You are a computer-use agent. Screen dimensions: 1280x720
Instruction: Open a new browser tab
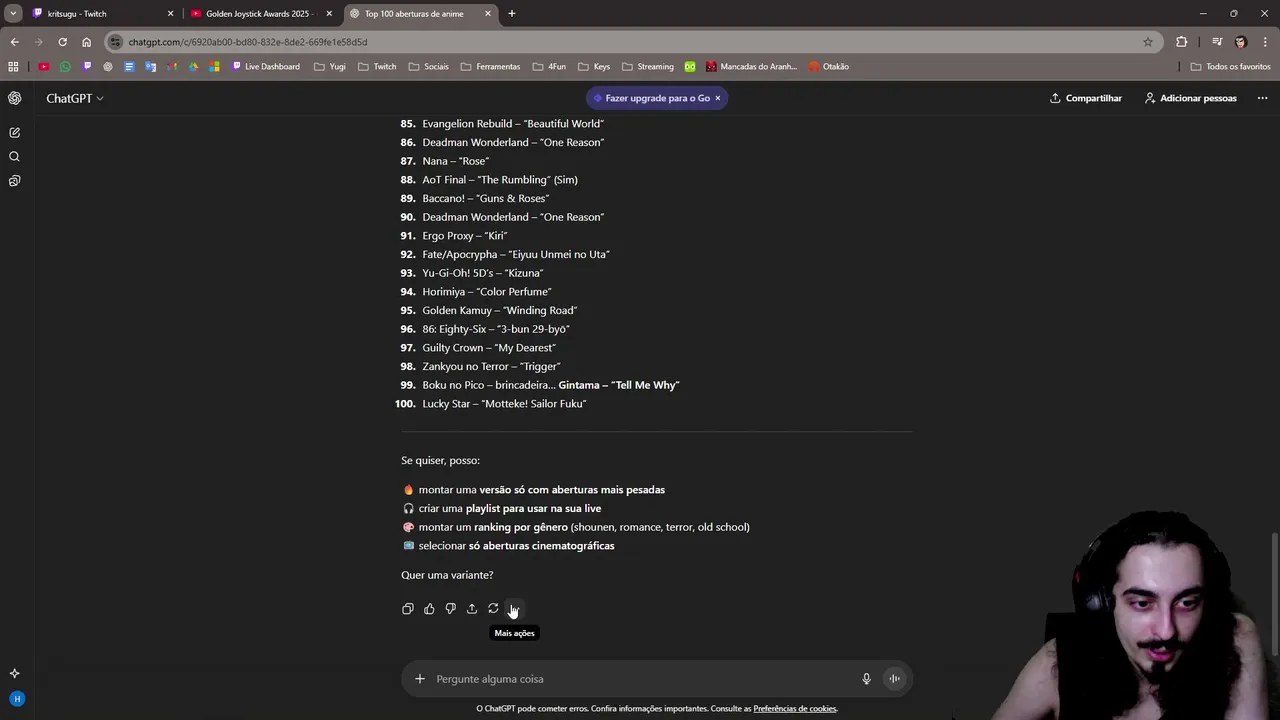point(512,14)
